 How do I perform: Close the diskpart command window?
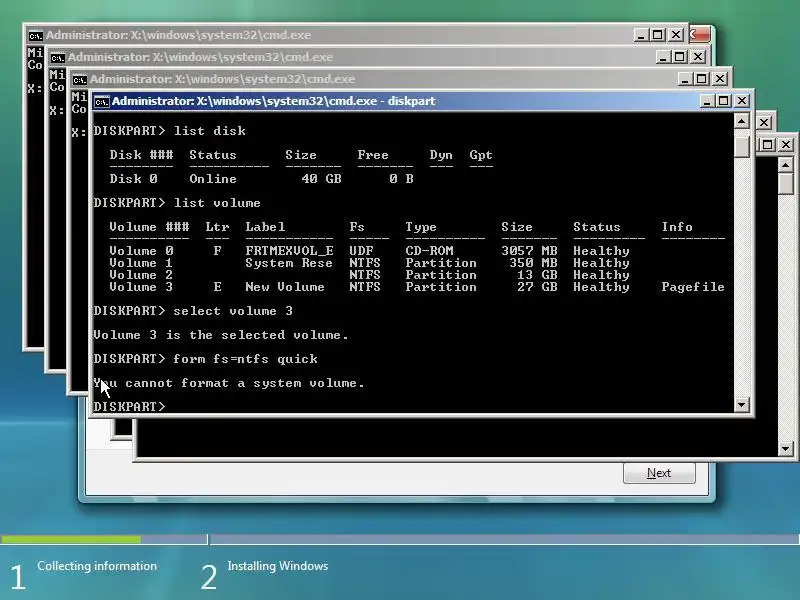tap(742, 101)
